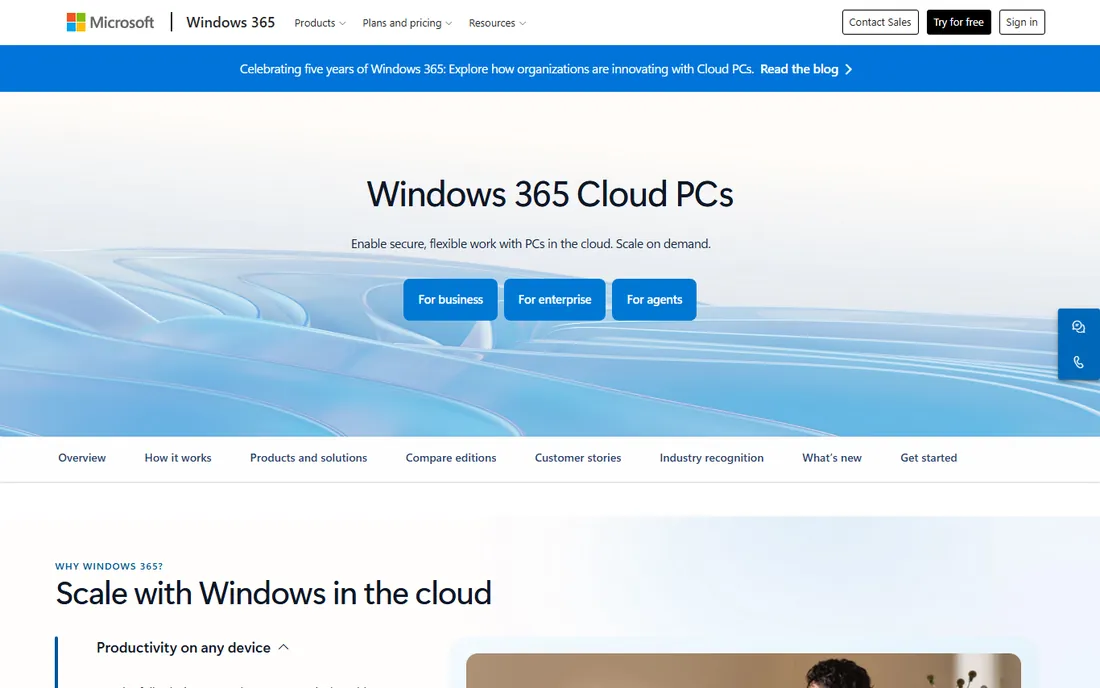This screenshot has height=688, width=1100.
Task: Open Products and solutions tab
Action: coord(308,458)
